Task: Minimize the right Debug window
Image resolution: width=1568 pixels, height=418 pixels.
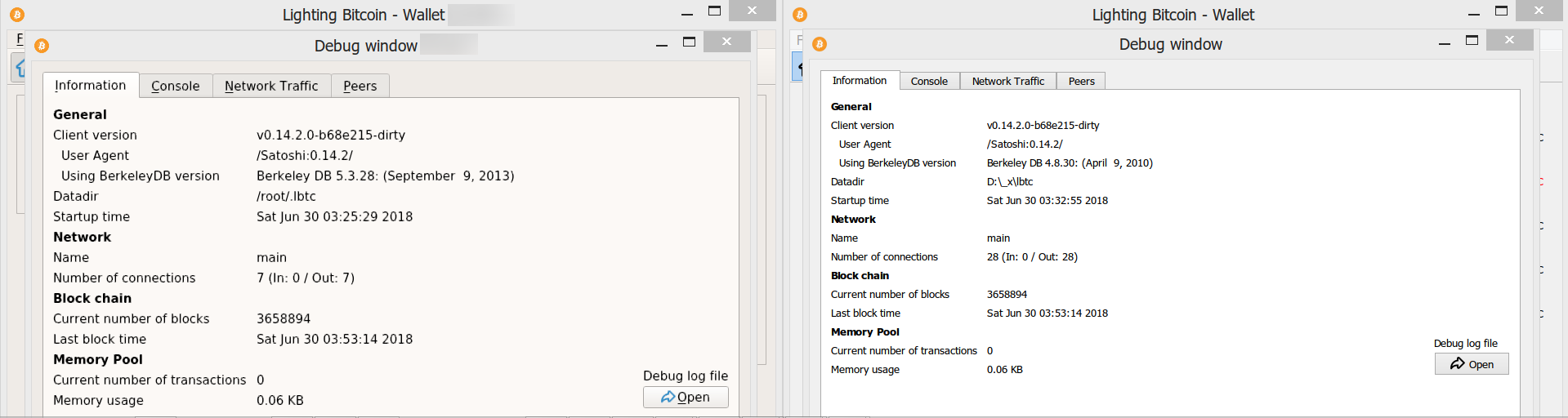Action: 1445,42
